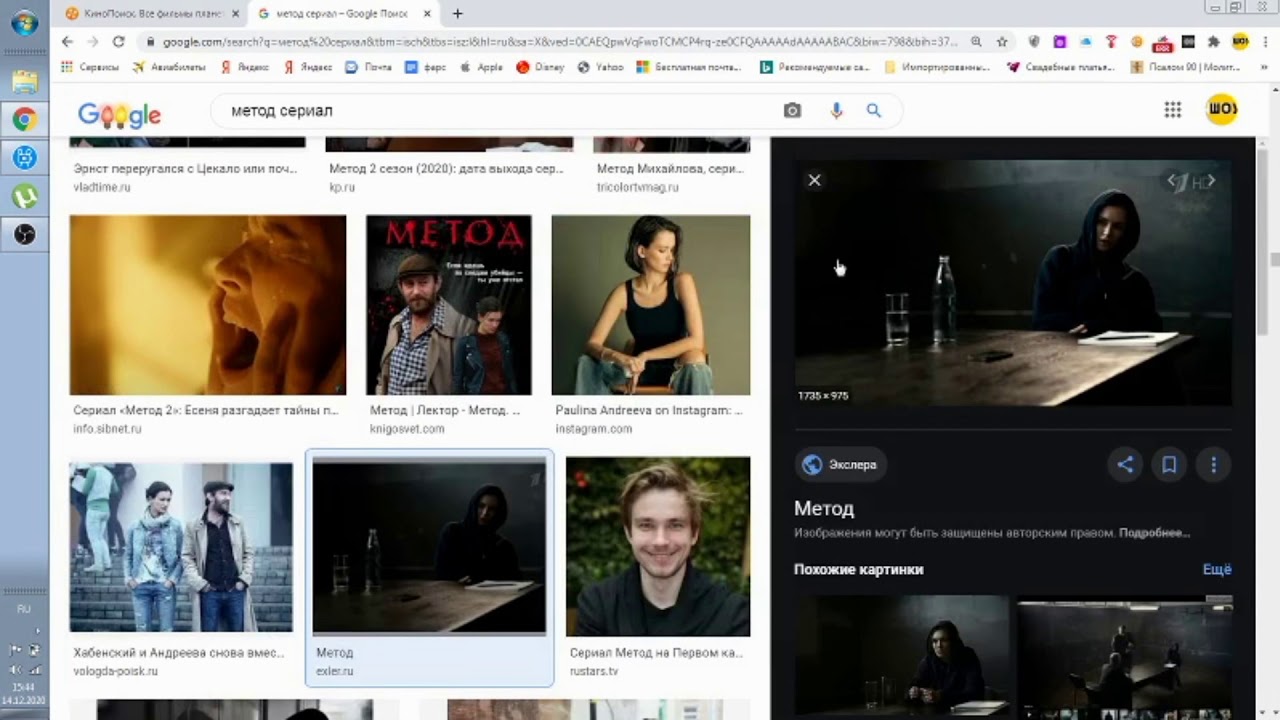Viewport: 1280px width, 720px height.
Task: Reload the current page
Action: (118, 42)
